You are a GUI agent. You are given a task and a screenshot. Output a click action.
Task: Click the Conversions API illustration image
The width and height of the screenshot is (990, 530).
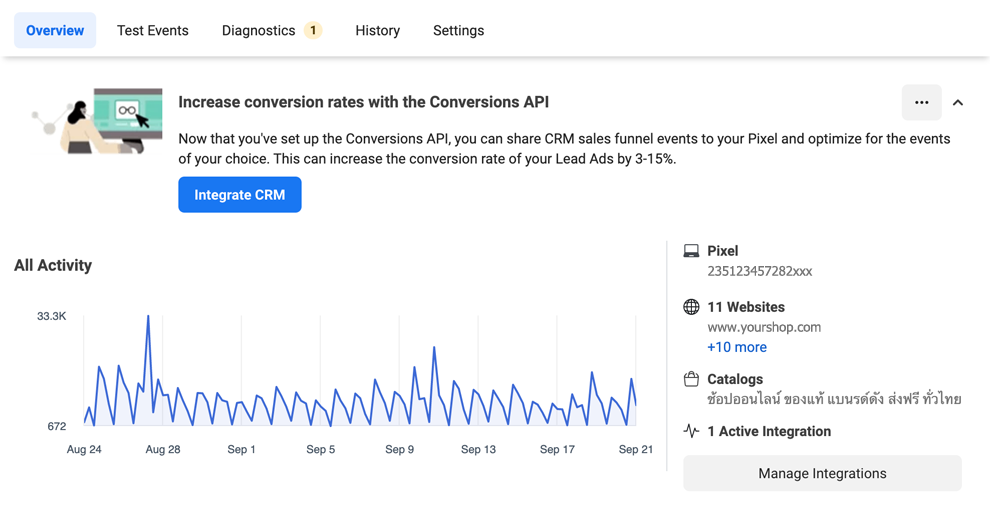click(x=98, y=121)
